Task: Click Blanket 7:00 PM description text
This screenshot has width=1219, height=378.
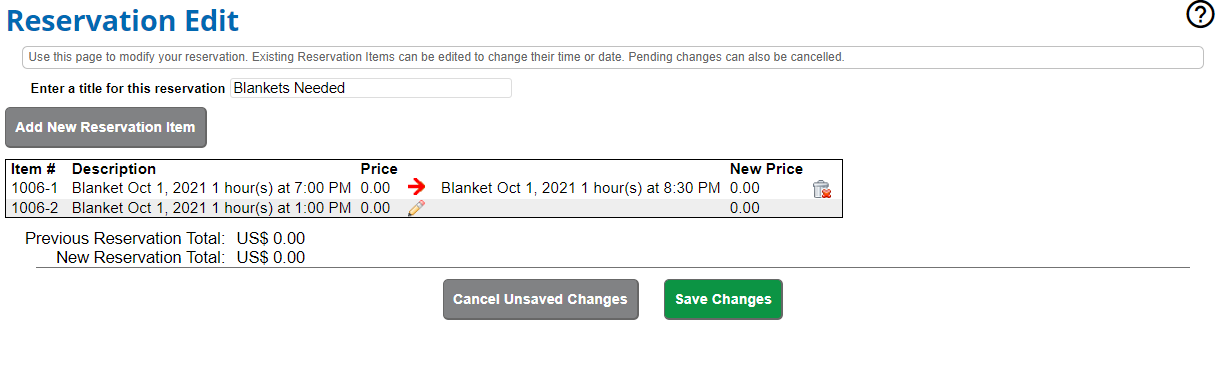Action: 211,187
